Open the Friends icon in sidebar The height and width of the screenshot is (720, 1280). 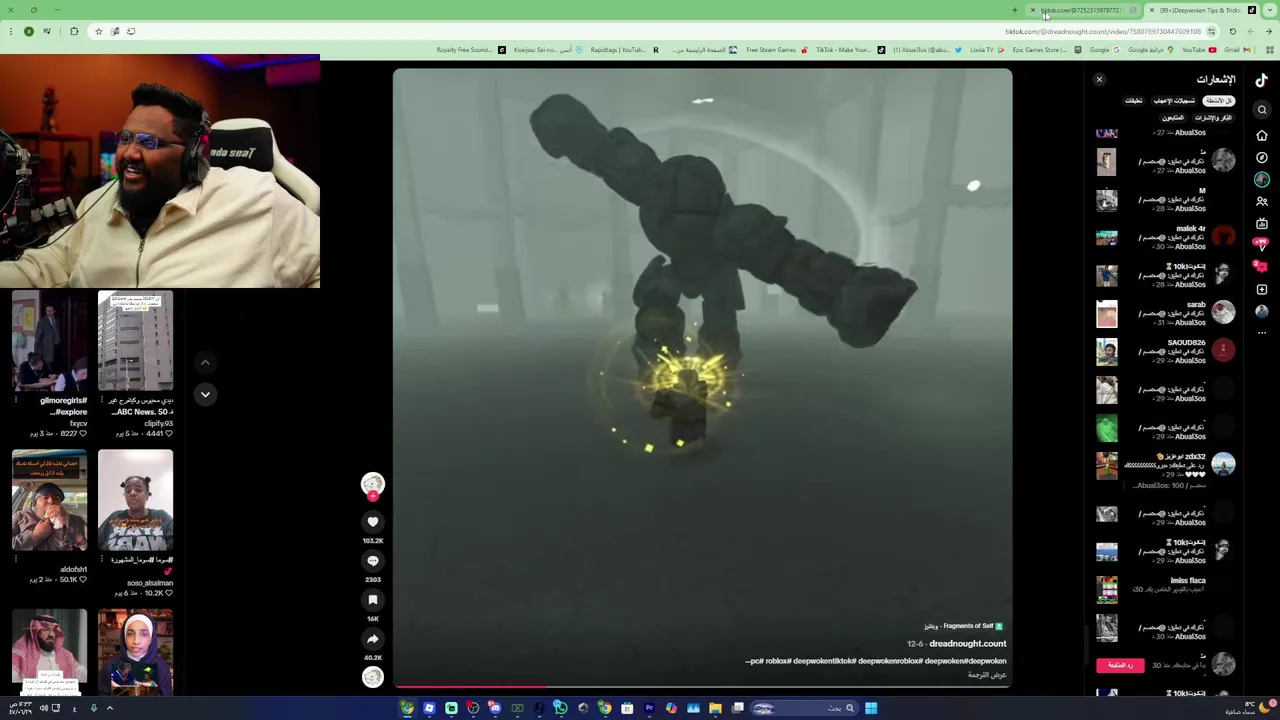point(1262,201)
